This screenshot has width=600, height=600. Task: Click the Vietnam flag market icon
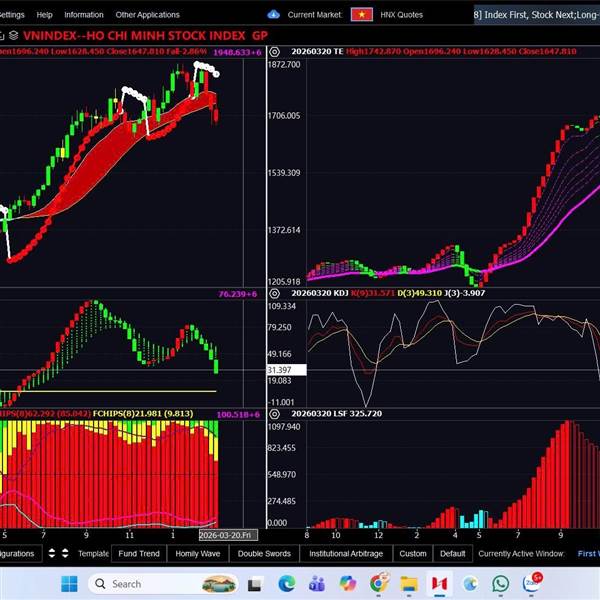[362, 15]
